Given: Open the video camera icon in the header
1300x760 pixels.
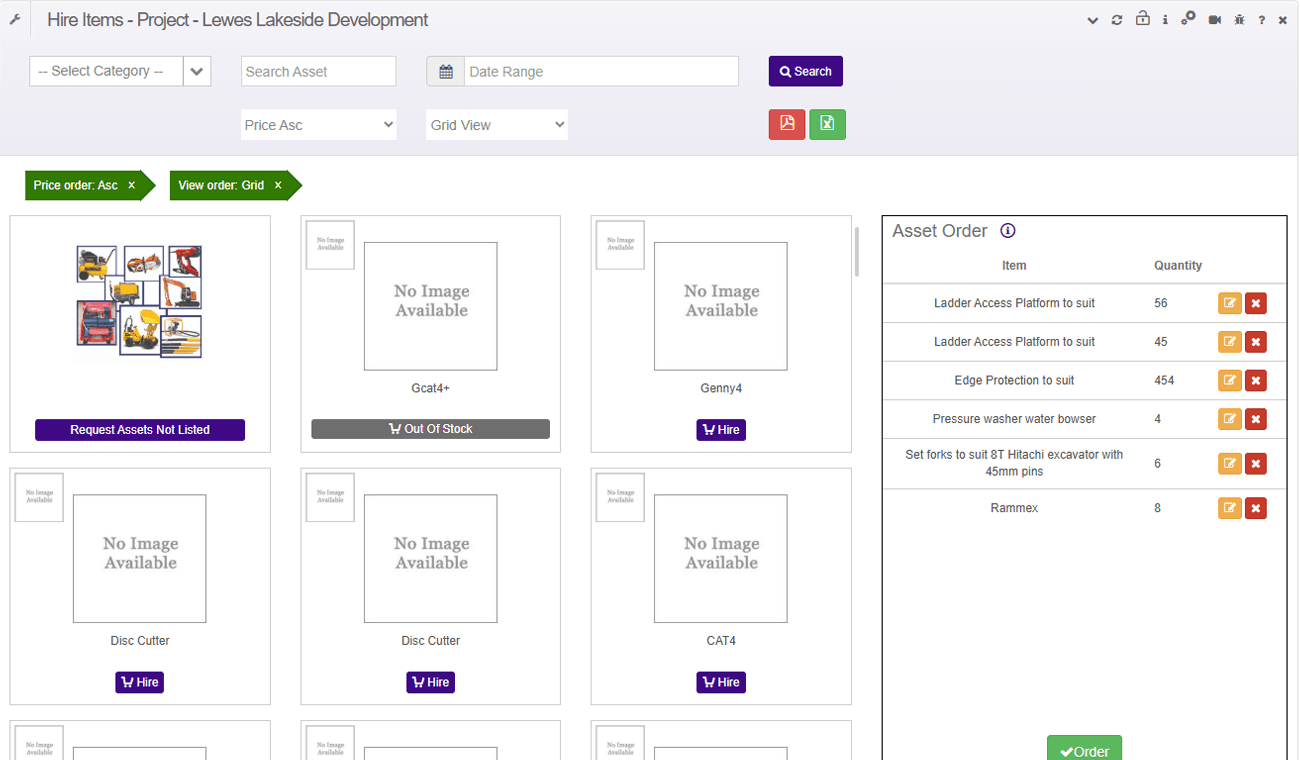Looking at the screenshot, I should point(1214,19).
